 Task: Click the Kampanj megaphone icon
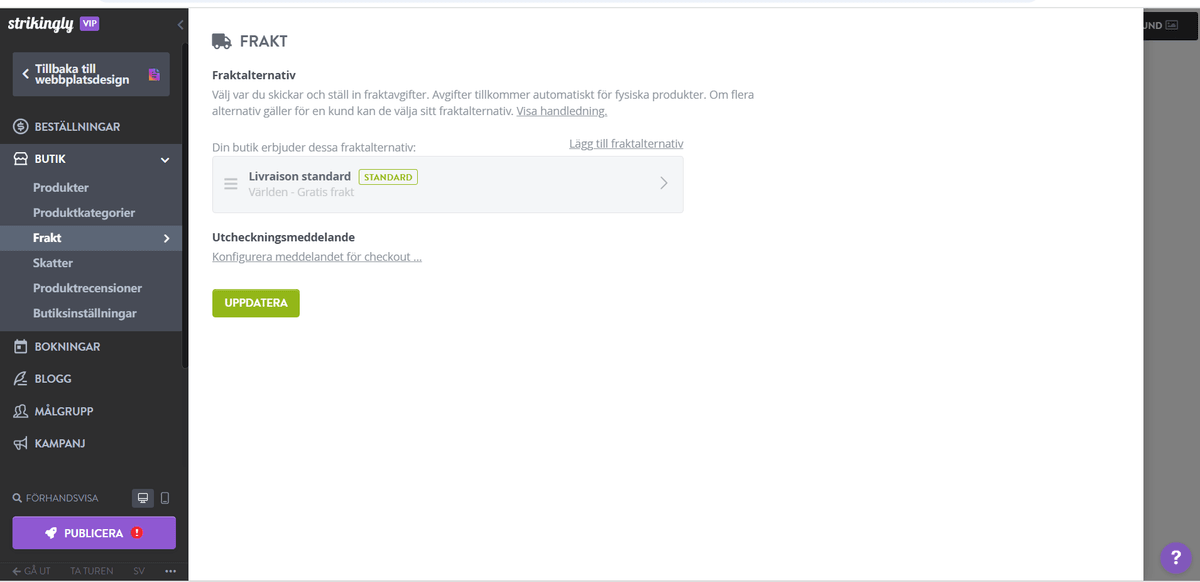pos(20,443)
